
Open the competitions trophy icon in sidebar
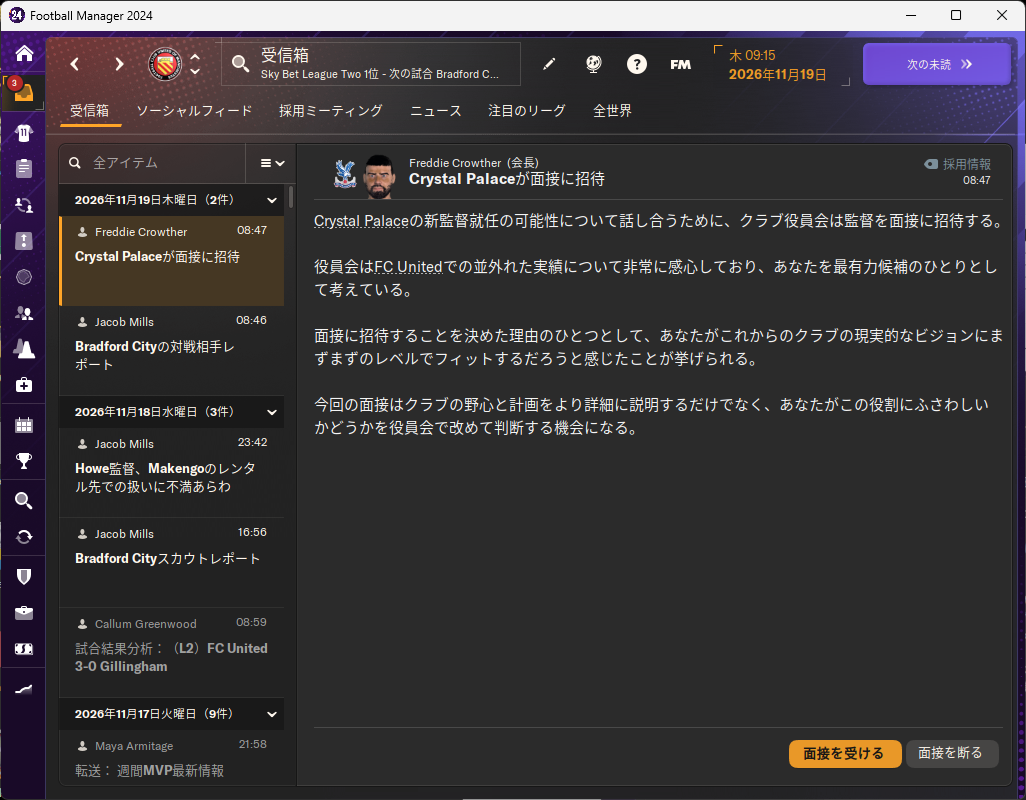tap(24, 461)
